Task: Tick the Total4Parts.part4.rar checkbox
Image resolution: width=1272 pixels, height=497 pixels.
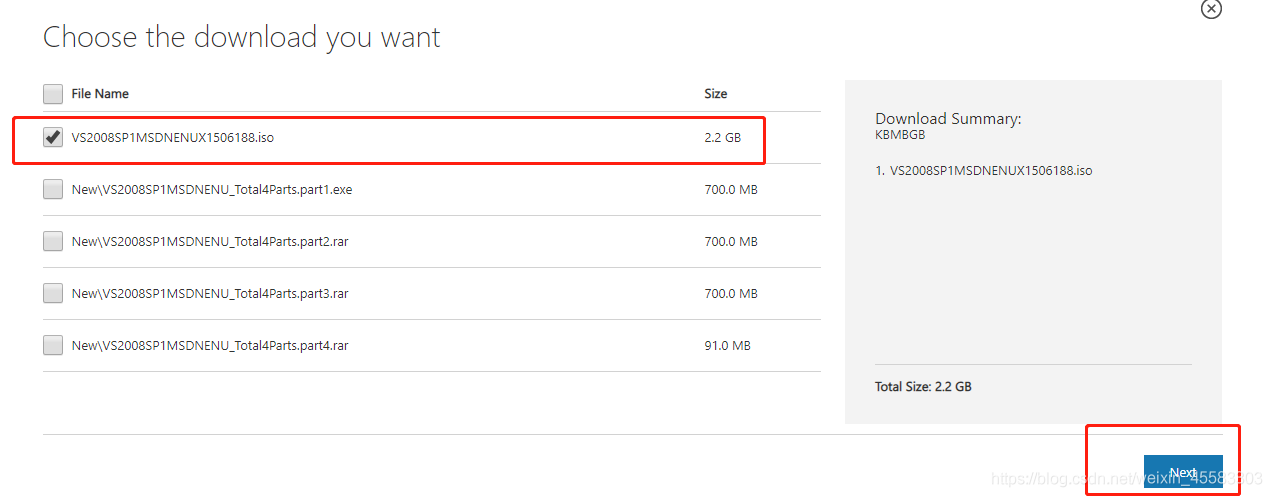Action: pos(53,346)
